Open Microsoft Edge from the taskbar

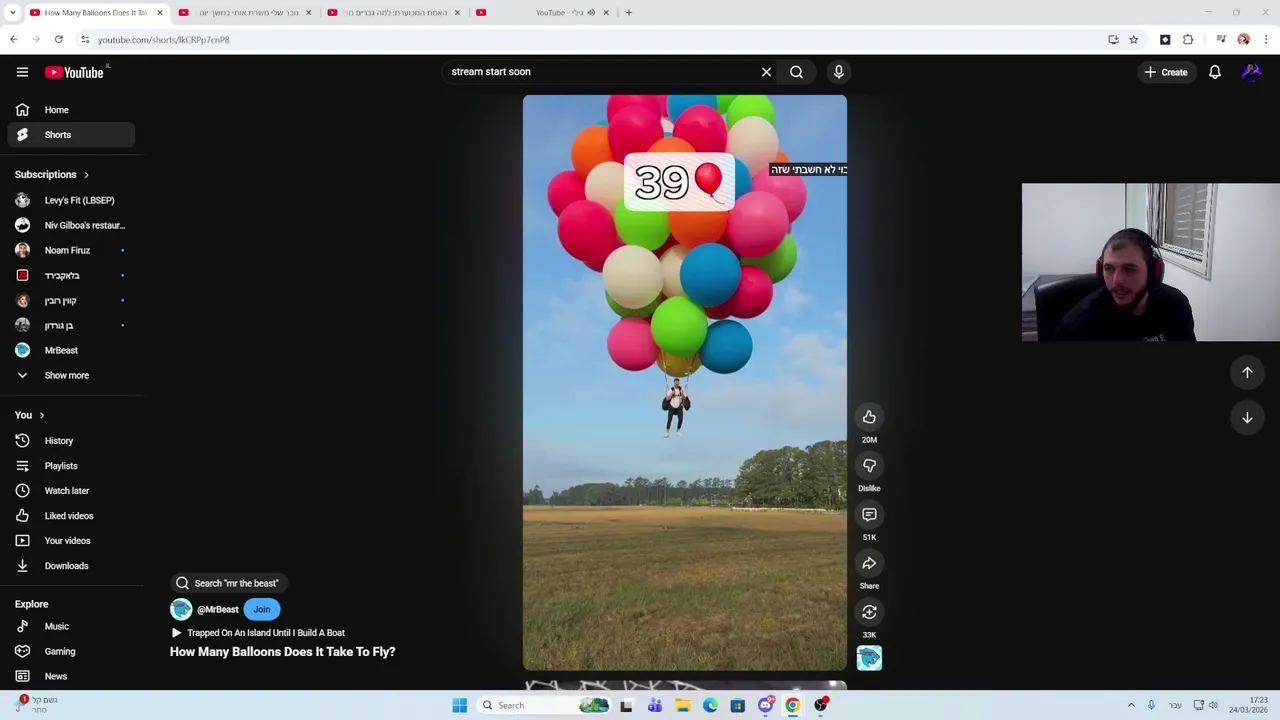[x=710, y=705]
